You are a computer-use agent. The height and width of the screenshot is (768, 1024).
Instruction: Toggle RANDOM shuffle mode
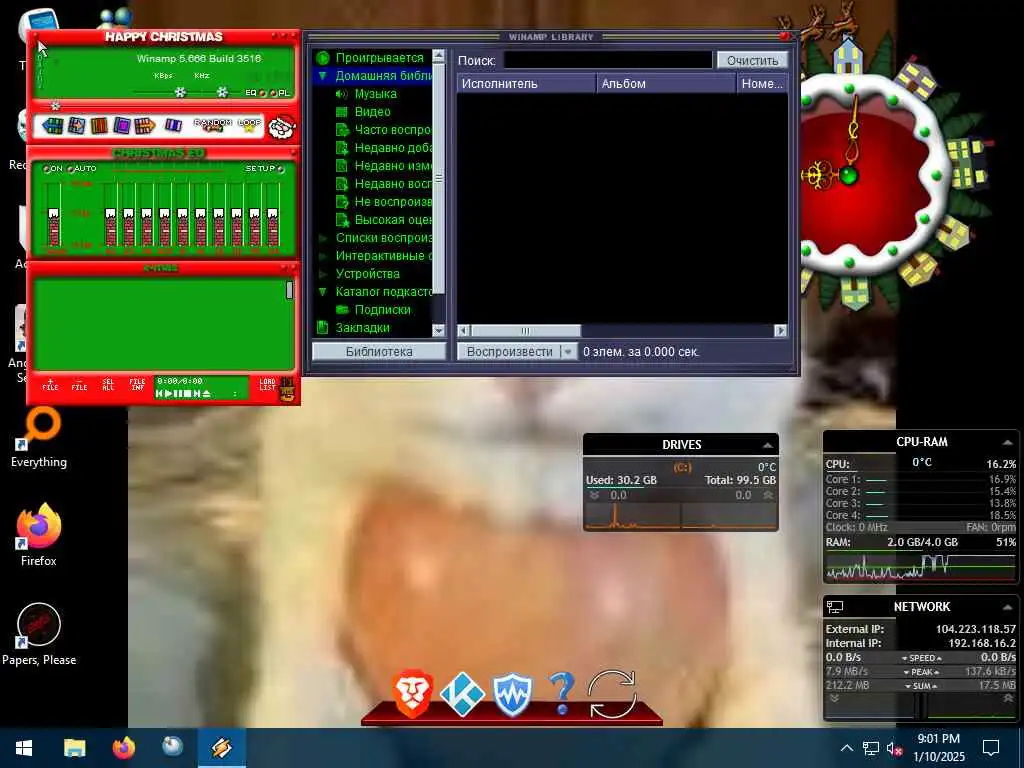click(212, 125)
